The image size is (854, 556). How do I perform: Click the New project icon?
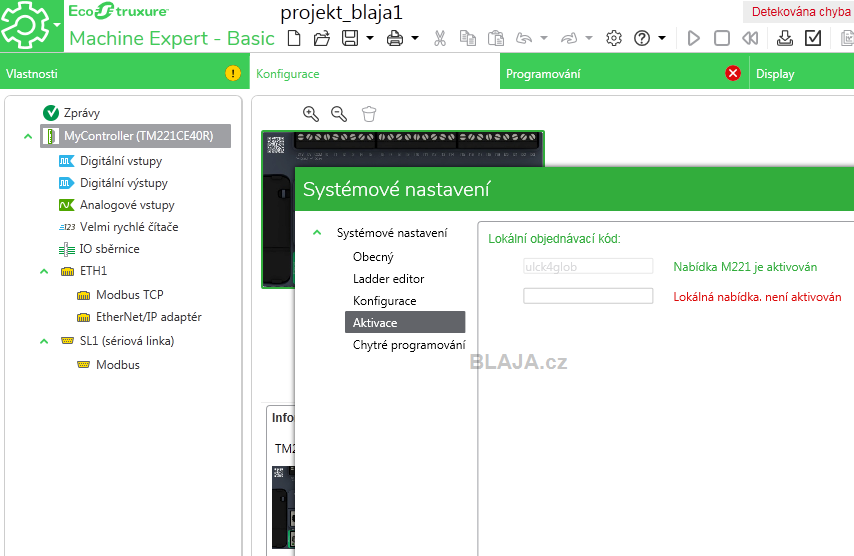pyautogui.click(x=294, y=38)
